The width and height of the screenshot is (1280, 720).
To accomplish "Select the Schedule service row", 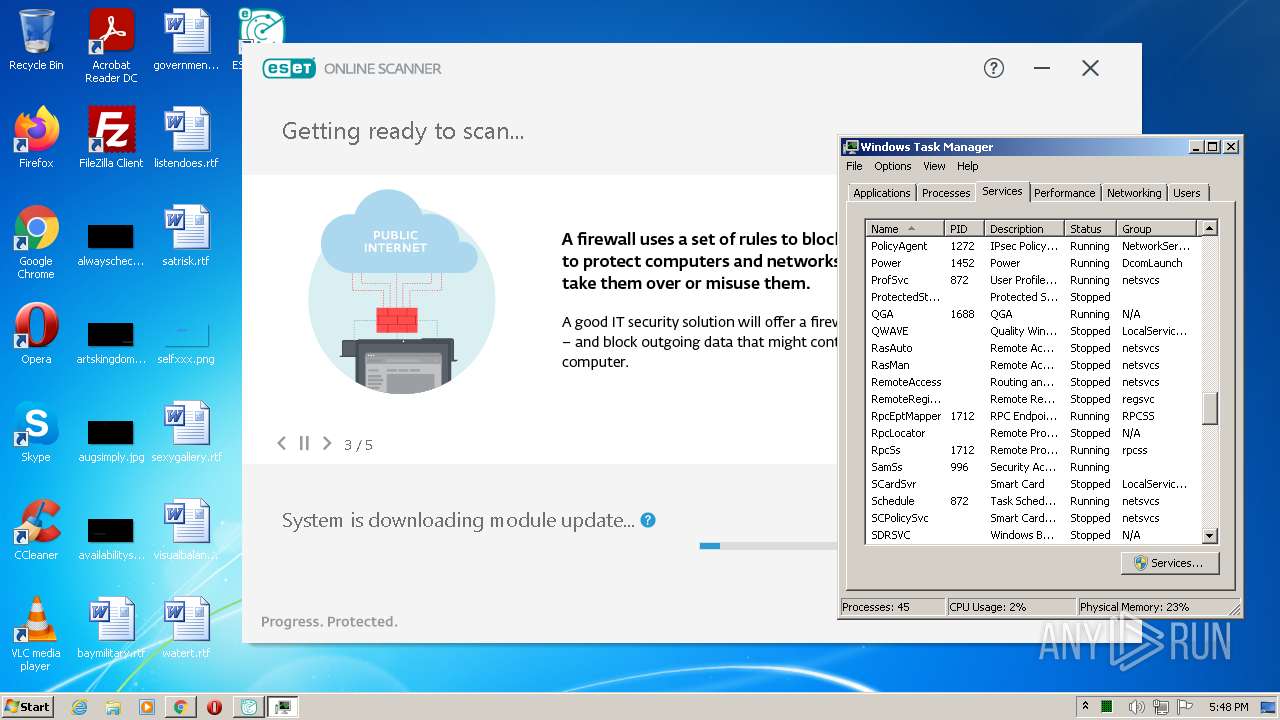I will point(1032,501).
